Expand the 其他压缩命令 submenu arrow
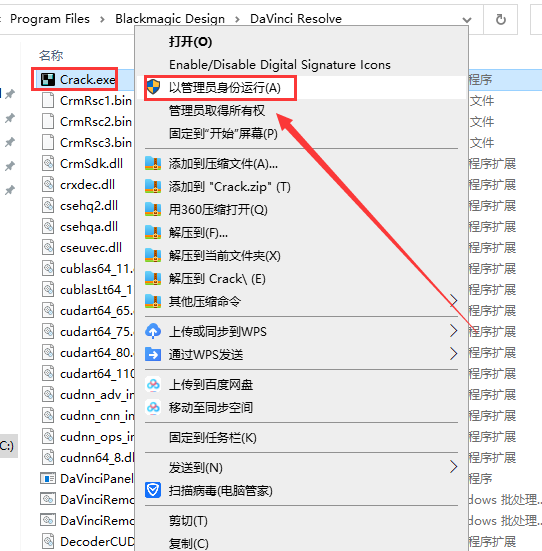This screenshot has height=551, width=542. (453, 301)
